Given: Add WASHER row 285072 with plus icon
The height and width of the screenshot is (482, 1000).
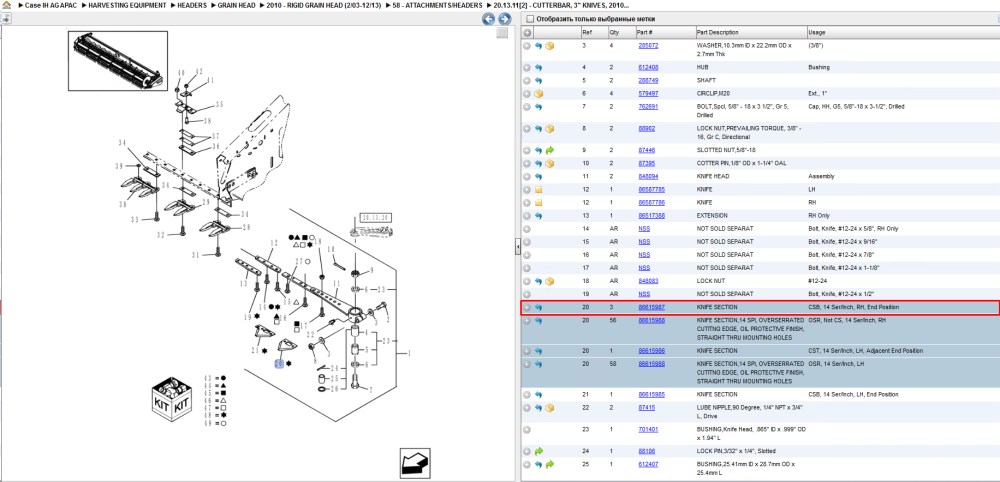Looking at the screenshot, I should [x=527, y=46].
